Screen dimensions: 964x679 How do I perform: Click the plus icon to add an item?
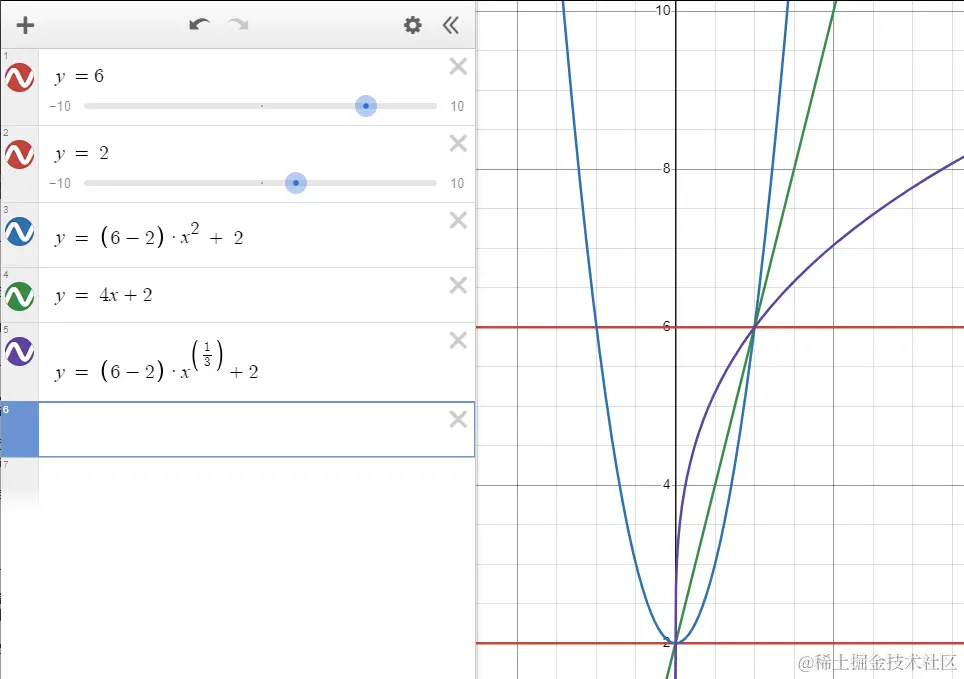point(25,25)
